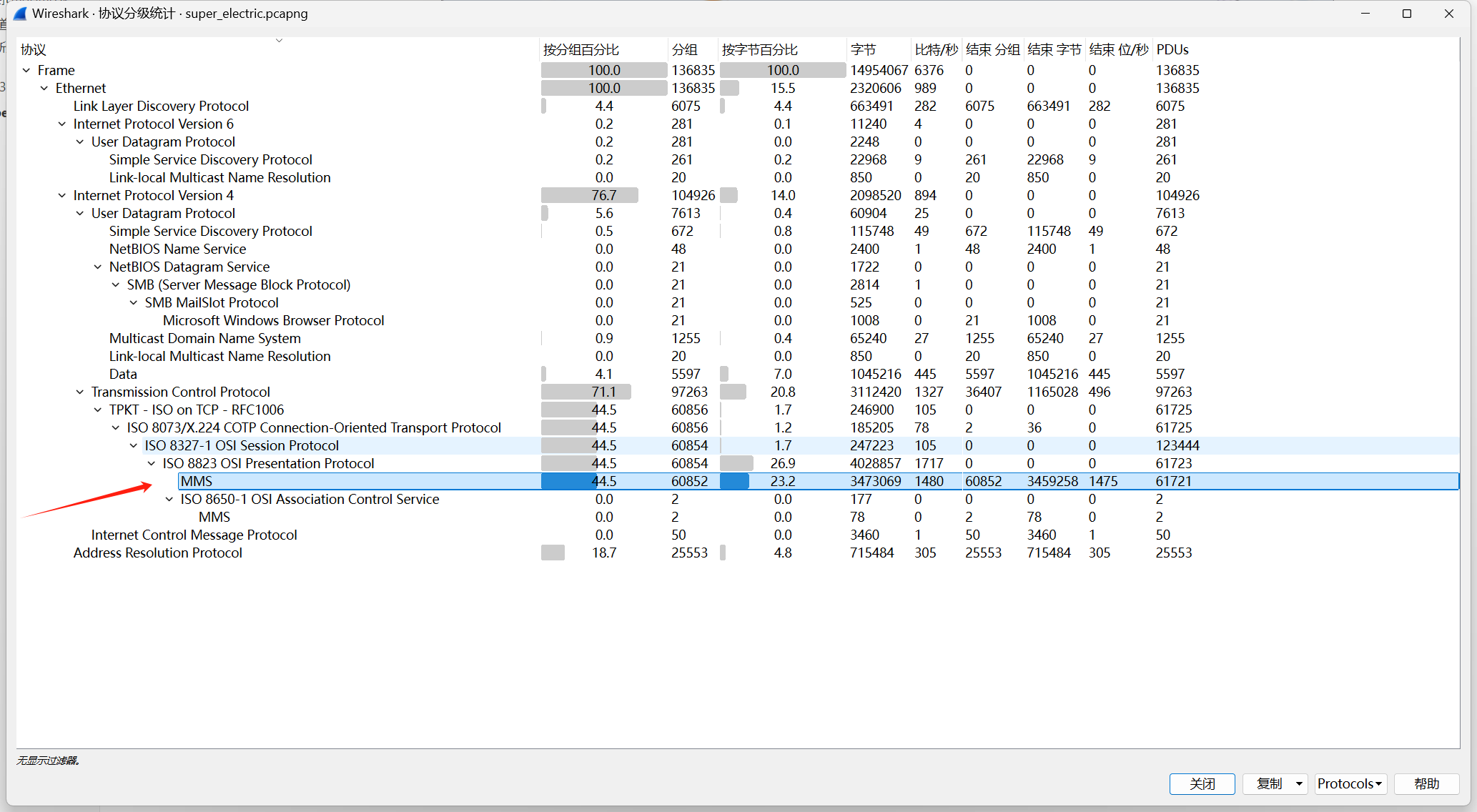Click the 关闭 button
Viewport: 1477px width, 812px height.
(1202, 783)
